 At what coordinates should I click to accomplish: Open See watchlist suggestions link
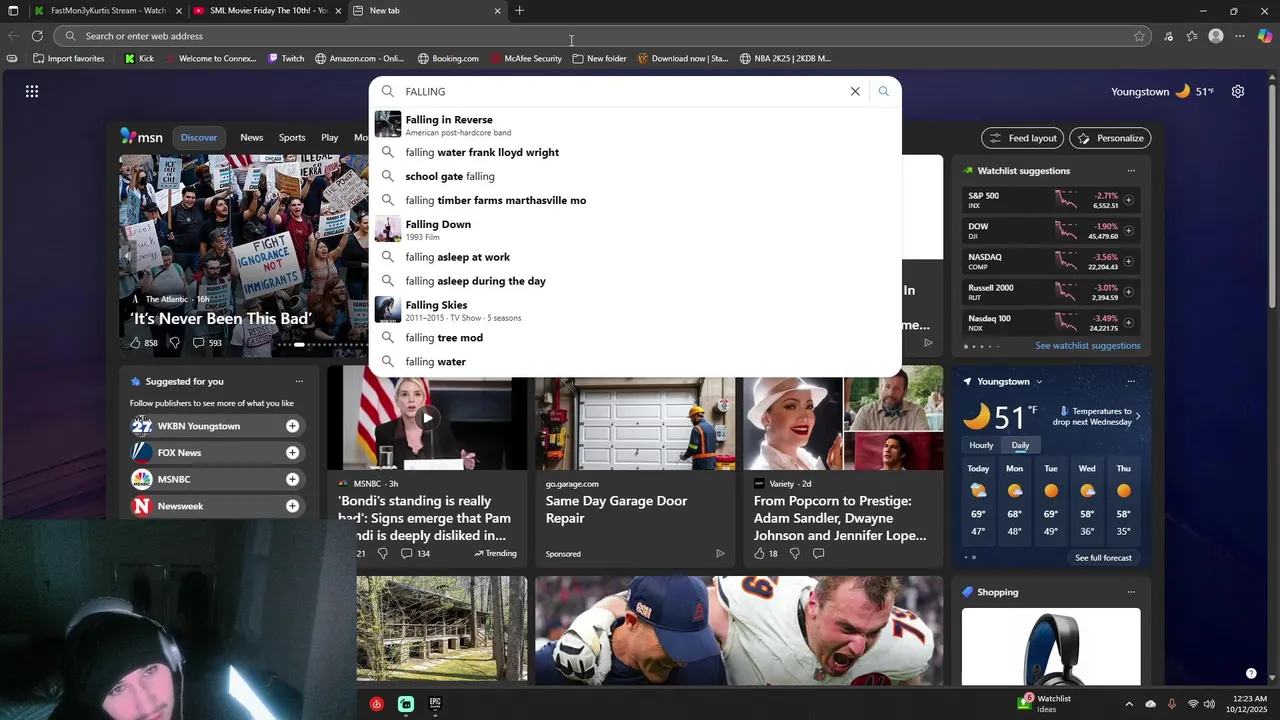click(1087, 346)
